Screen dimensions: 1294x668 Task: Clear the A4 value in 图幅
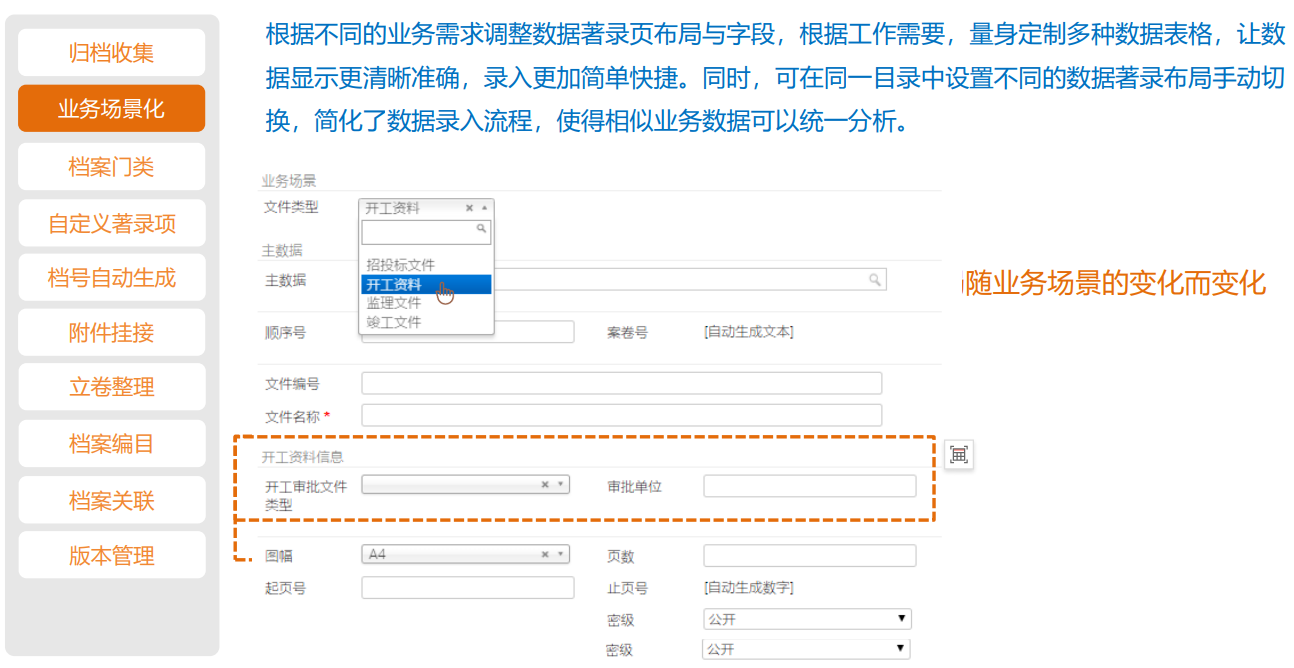pyautogui.click(x=545, y=554)
